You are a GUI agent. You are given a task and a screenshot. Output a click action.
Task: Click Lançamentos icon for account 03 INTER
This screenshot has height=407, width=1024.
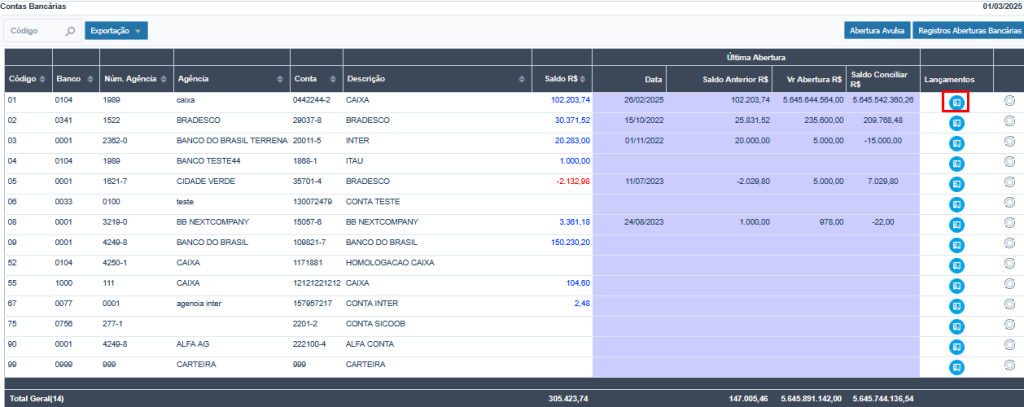(x=956, y=143)
